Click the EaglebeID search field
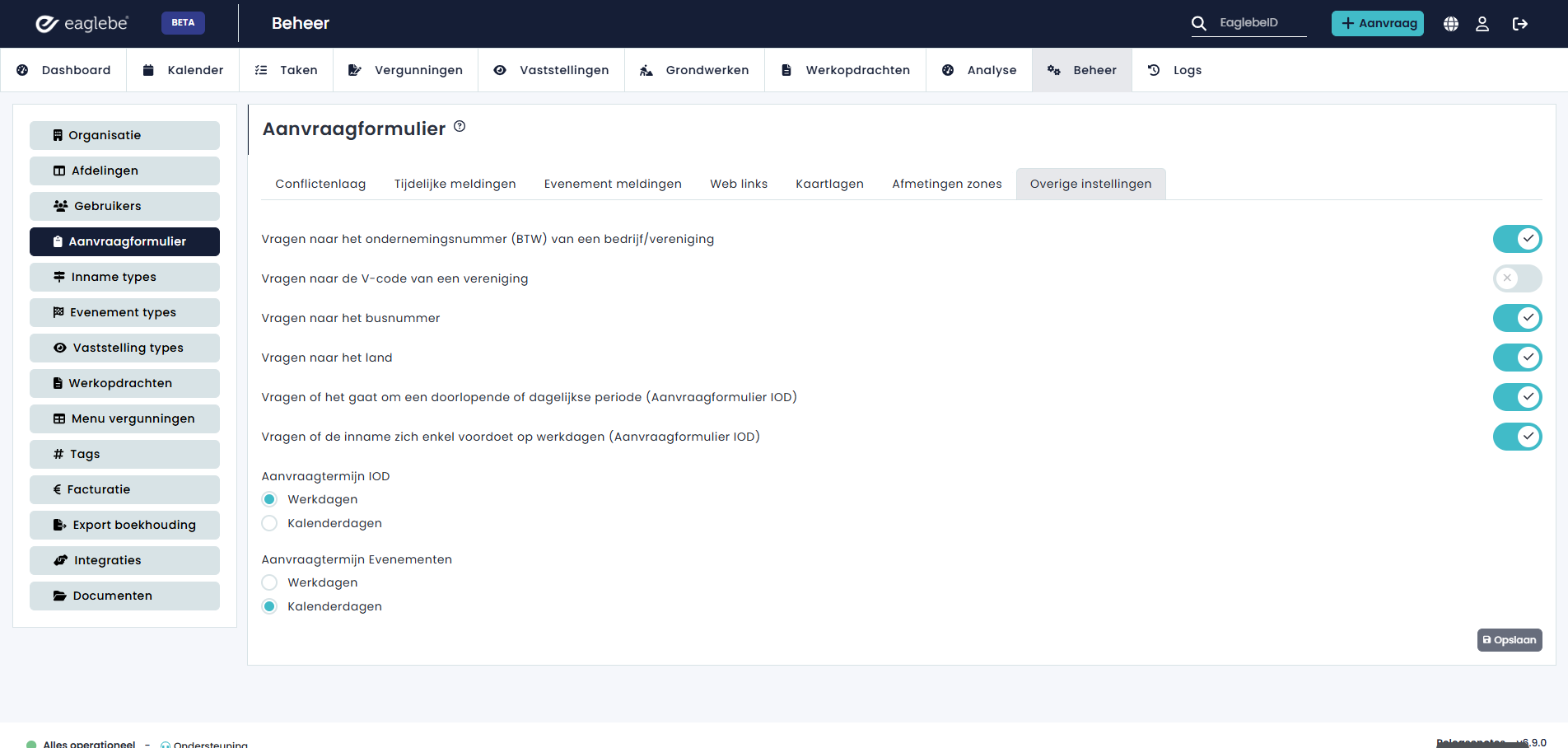Screen dimensions: 1568x748 point(1261,23)
